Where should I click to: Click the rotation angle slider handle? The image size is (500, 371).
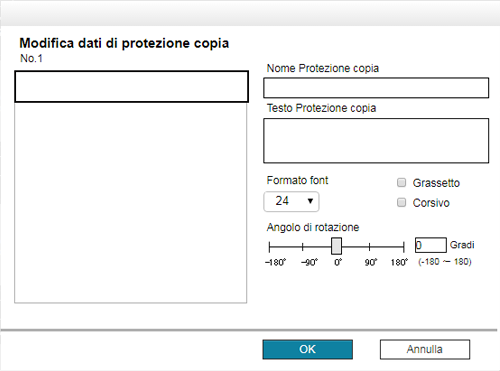coord(336,246)
